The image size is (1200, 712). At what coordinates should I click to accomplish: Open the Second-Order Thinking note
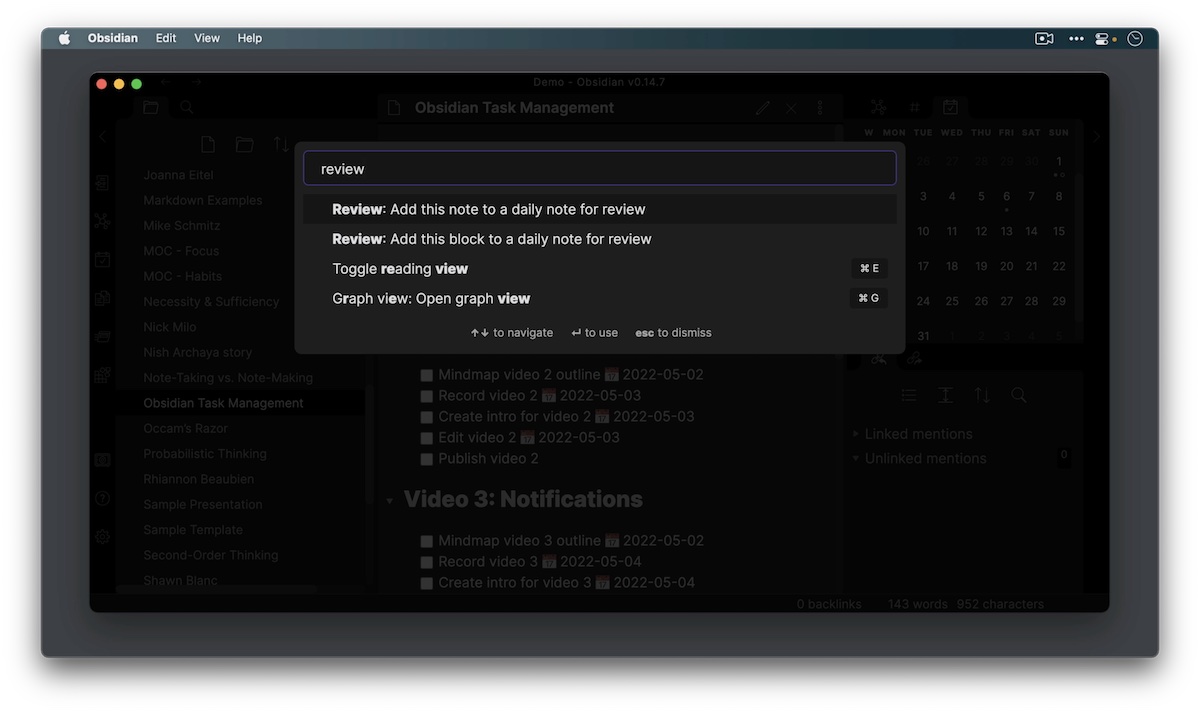211,555
